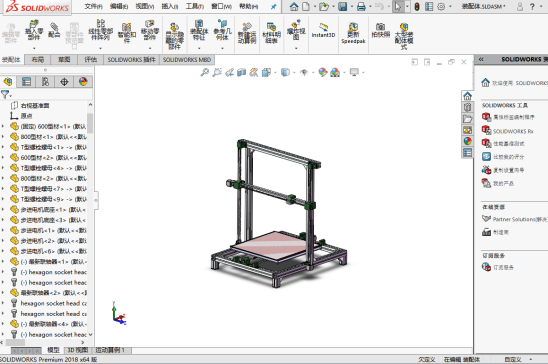548x364 pixels.
Task: Open Design Library tab in task pane
Action: tap(468, 108)
